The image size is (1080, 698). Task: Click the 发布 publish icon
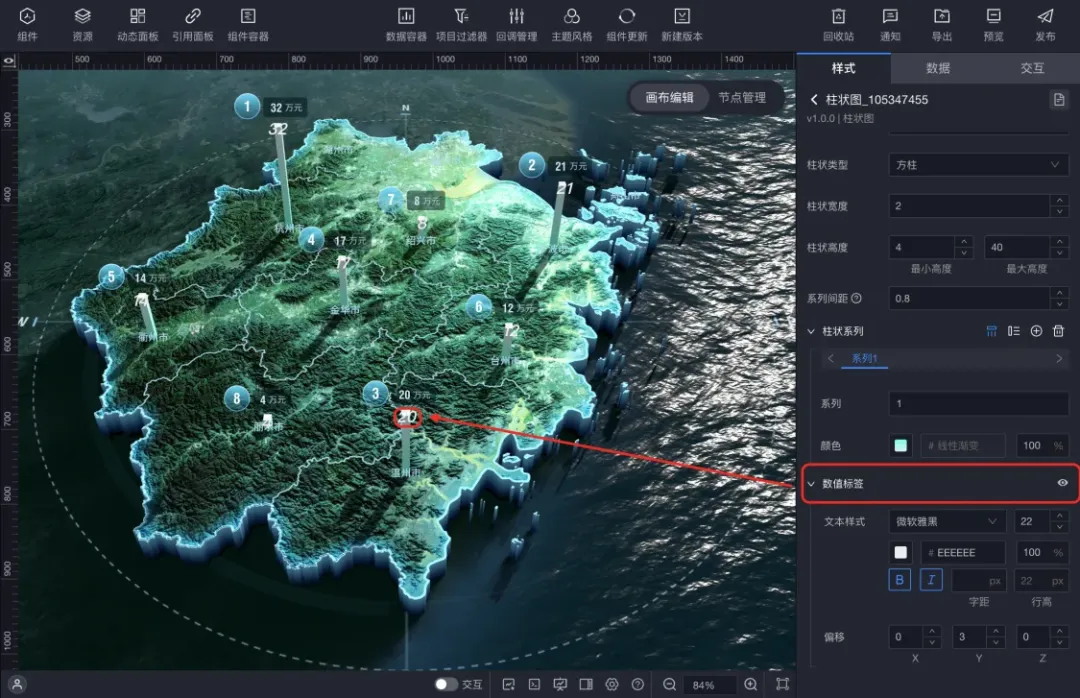click(1046, 16)
